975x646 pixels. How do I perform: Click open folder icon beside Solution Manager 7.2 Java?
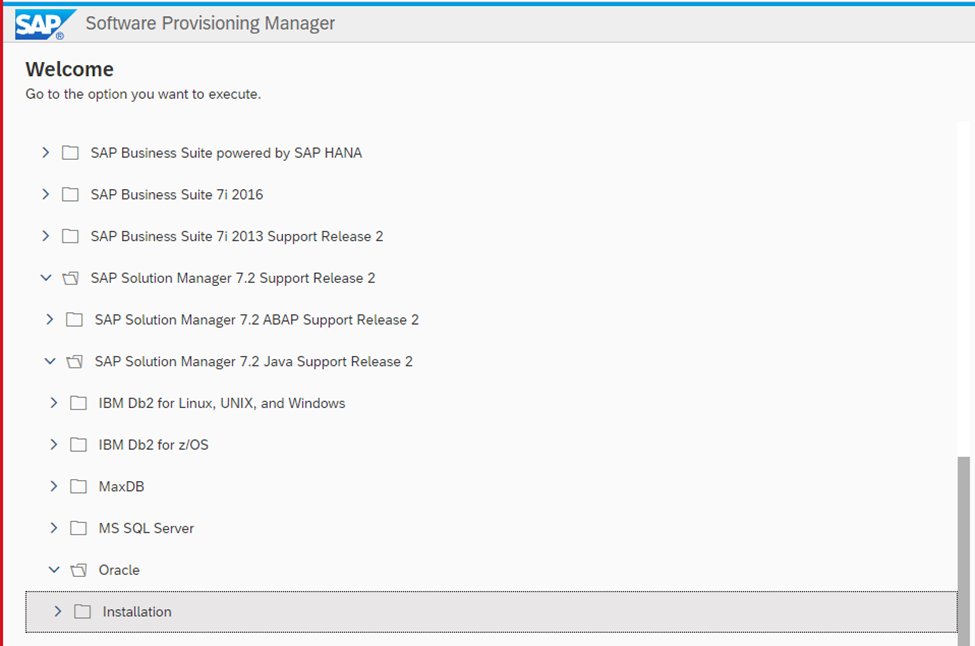click(75, 361)
